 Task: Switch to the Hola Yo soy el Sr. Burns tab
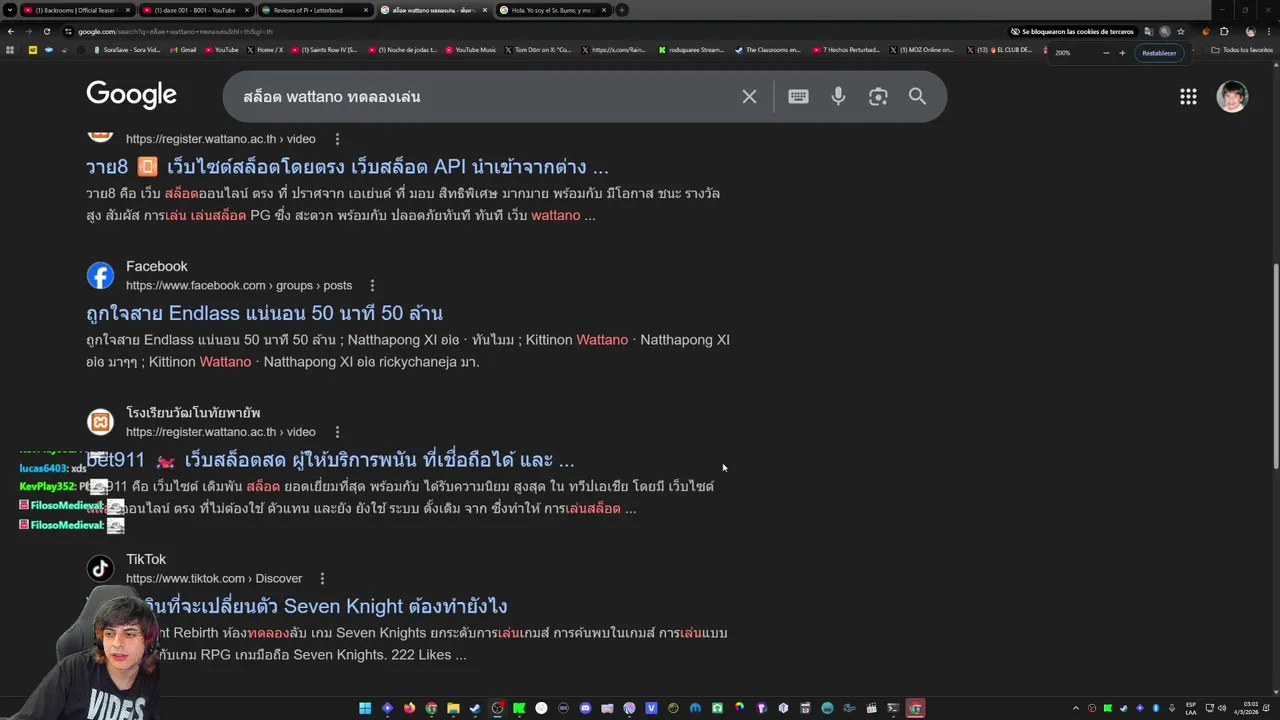coord(552,10)
